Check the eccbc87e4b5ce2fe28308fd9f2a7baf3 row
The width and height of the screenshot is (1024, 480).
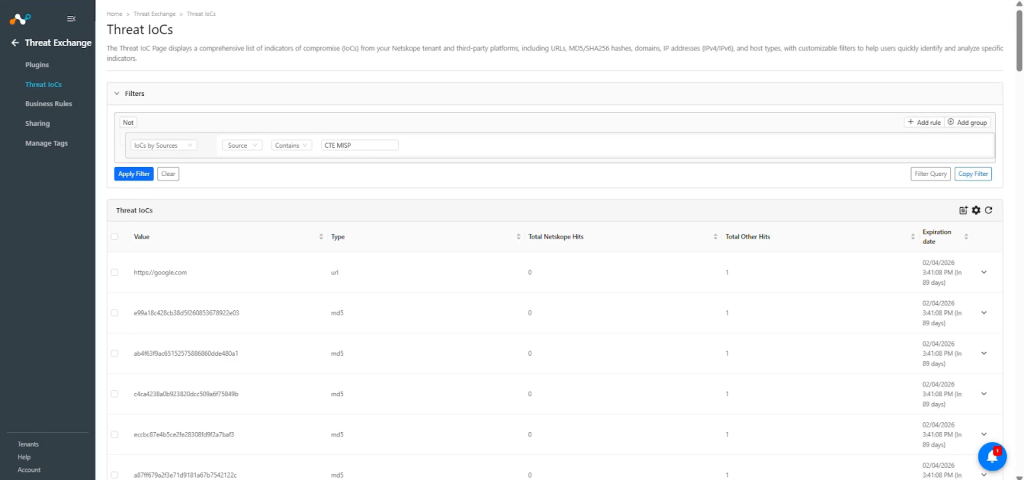point(114,434)
